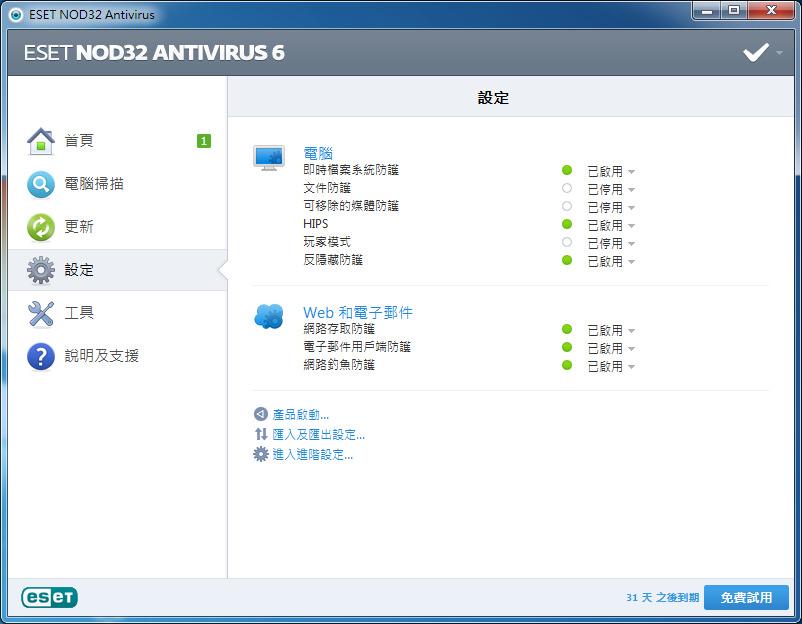This screenshot has height=624, width=802.
Task: Toggle 可移除的媒體防護 status indicator
Action: point(567,206)
